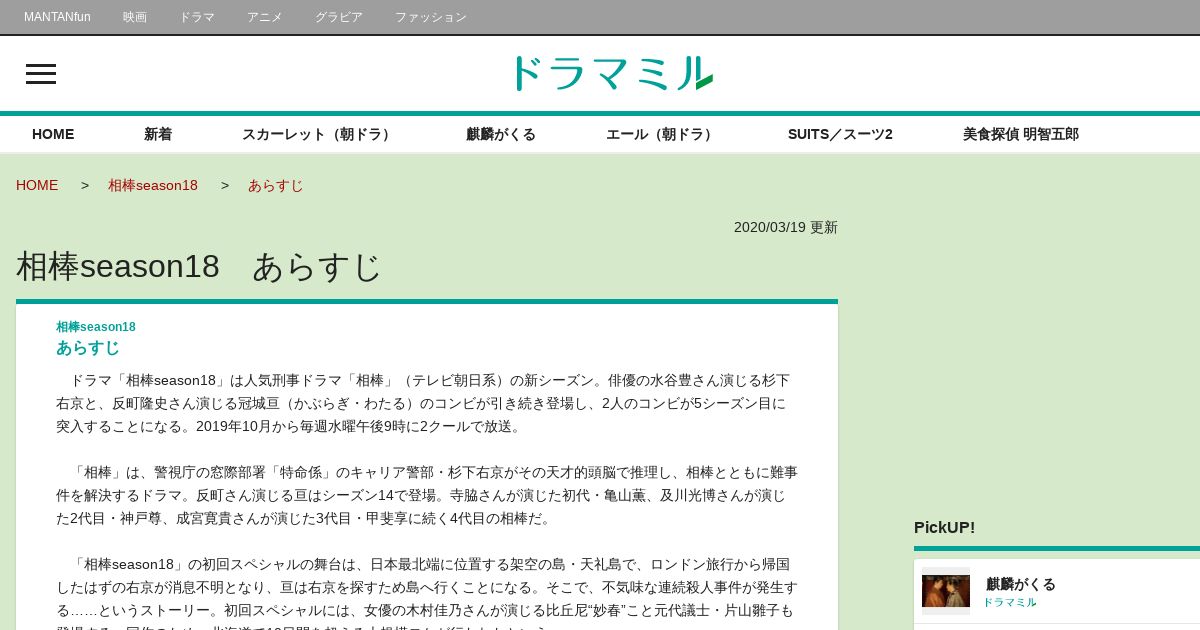This screenshot has width=1200, height=630.
Task: Click the 相棒season18 label above the article
Action: (96, 327)
